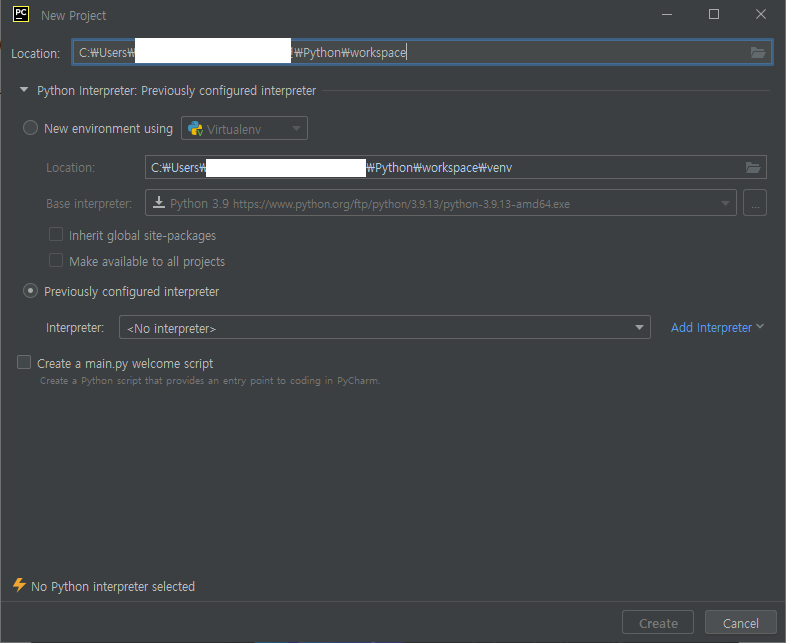Click into the project Location text field

coord(422,52)
